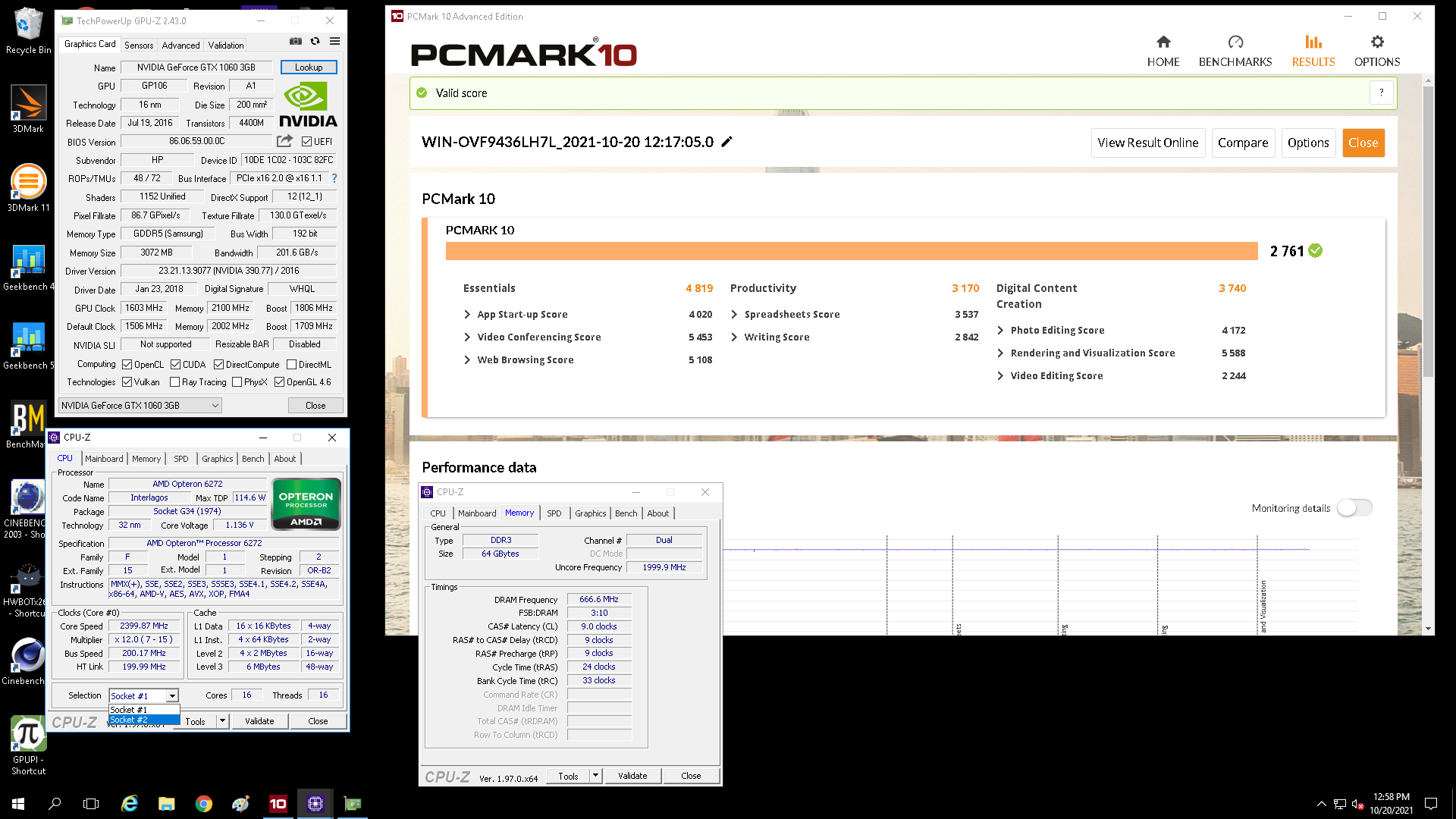The width and height of the screenshot is (1456, 819).
Task: Open Windows Start menu
Action: click(x=18, y=804)
